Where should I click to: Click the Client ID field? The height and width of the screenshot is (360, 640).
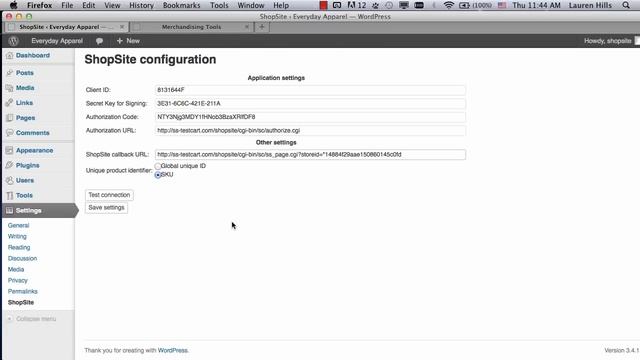(310, 90)
